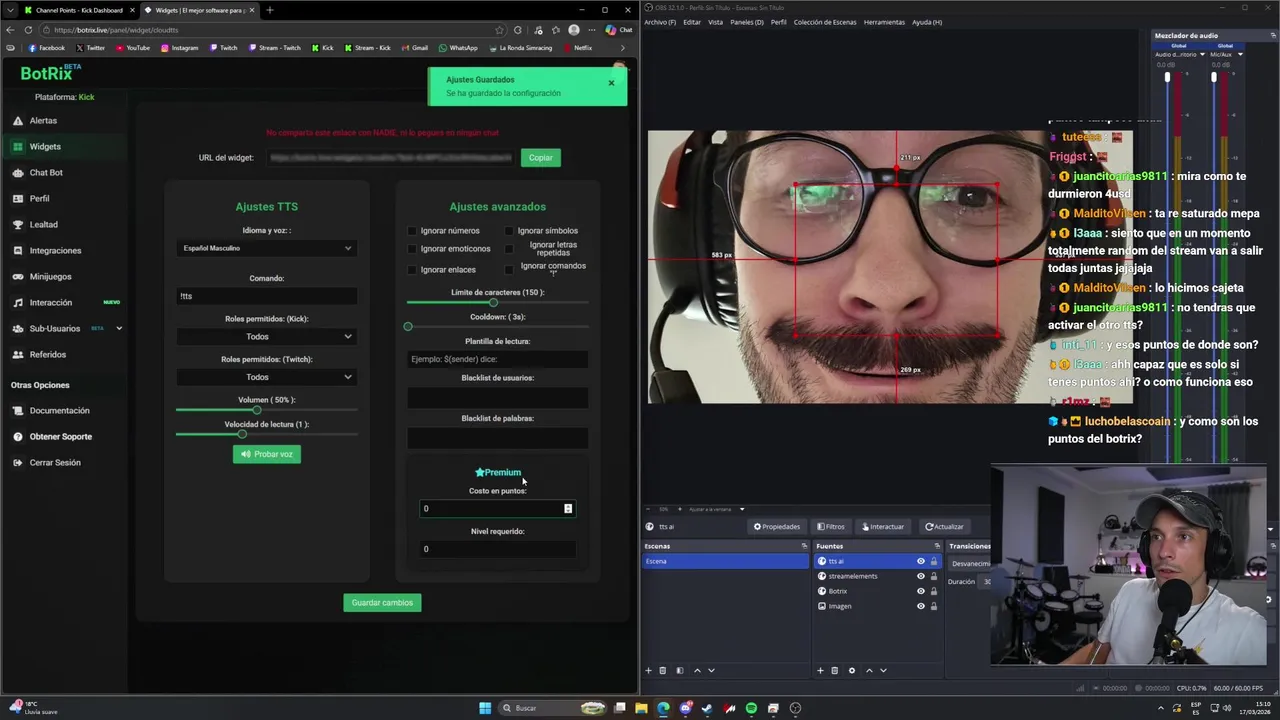This screenshot has height=720, width=1280.
Task: Move source down in Fuentes panel
Action: [x=883, y=670]
